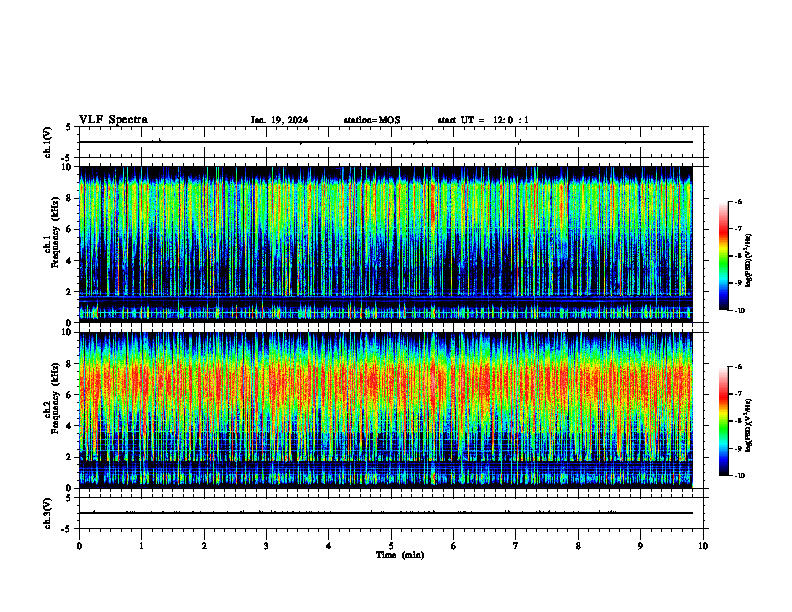The height and width of the screenshot is (612, 792).
Task: Click the time axis tick label "7"
Action: point(516,546)
